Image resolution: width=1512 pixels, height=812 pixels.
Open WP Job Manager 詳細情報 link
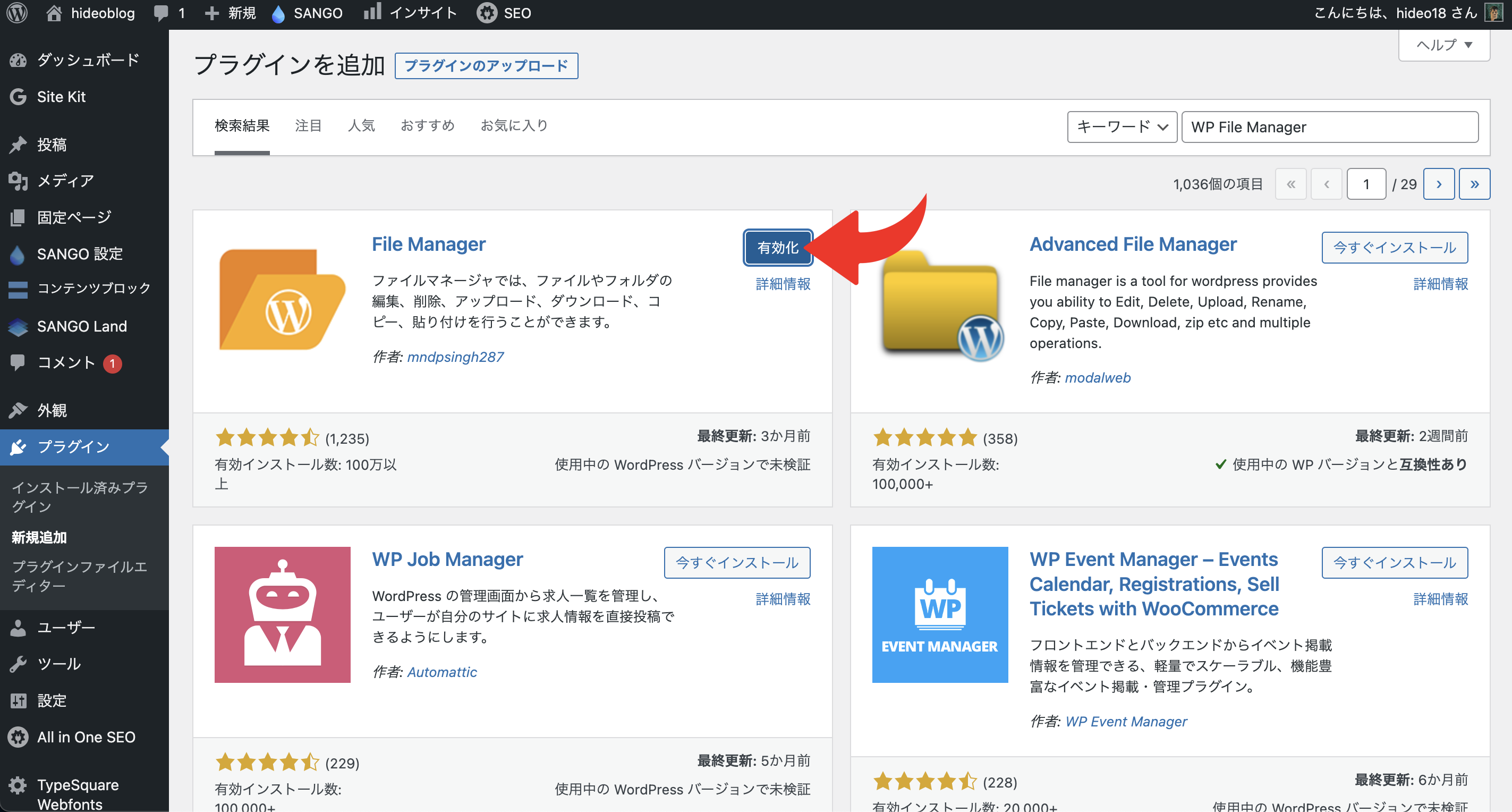coord(783,599)
